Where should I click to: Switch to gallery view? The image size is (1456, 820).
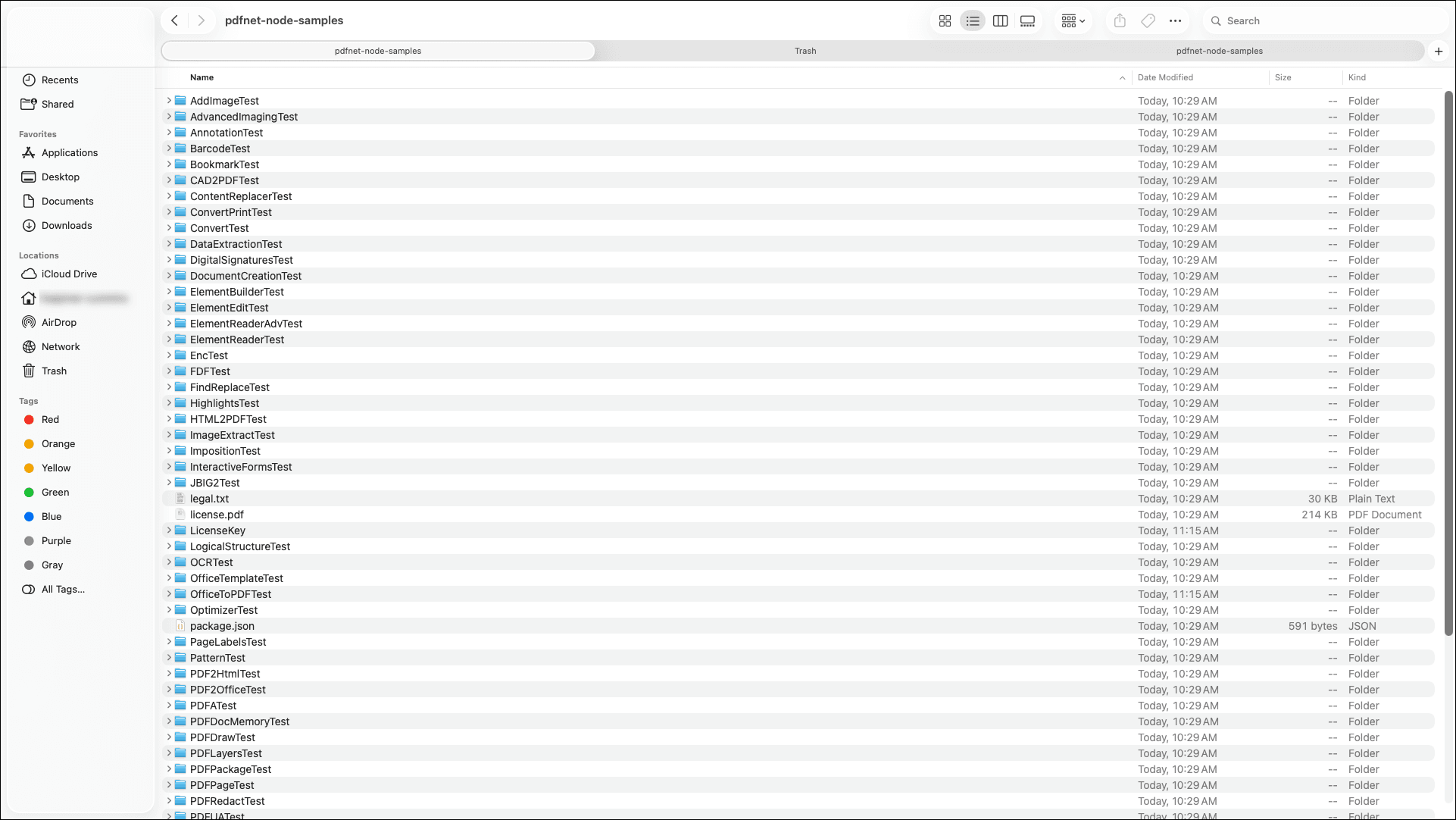coord(1027,21)
